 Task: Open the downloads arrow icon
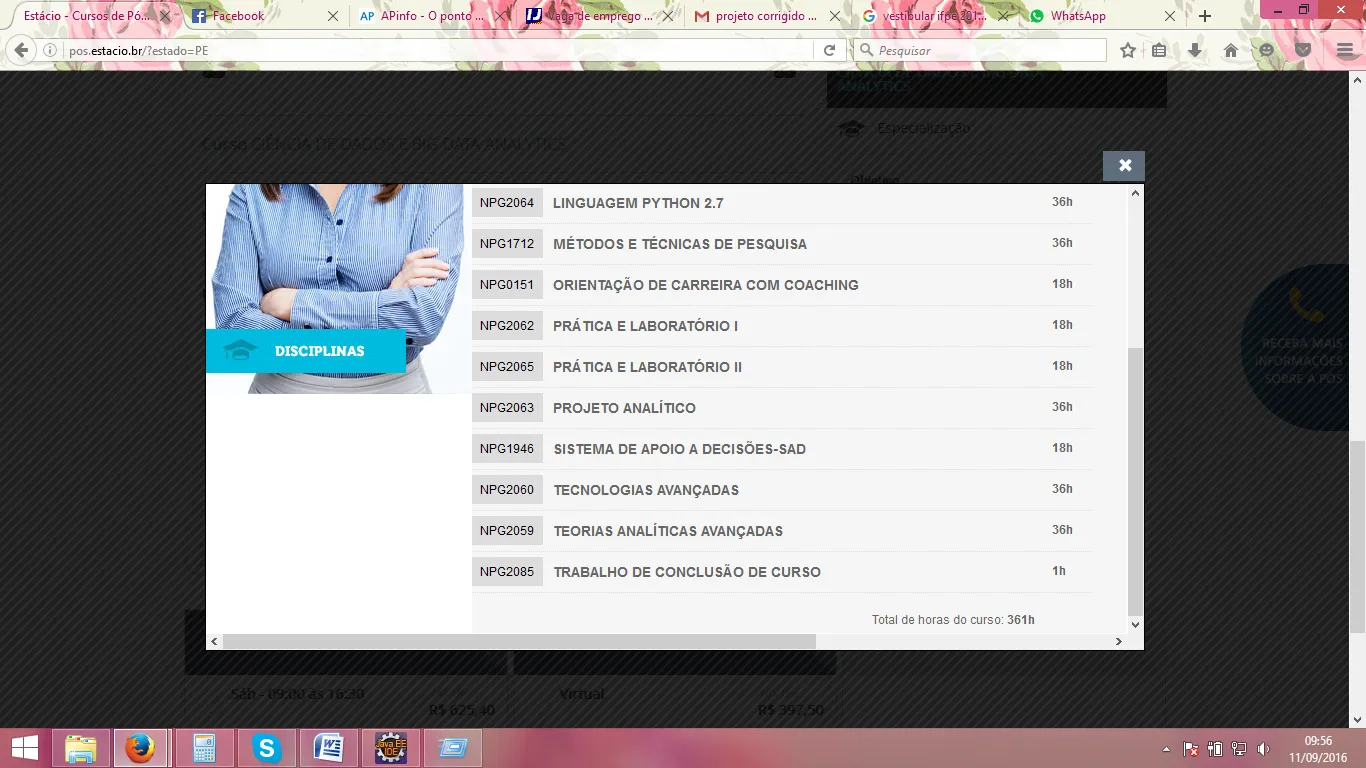pos(1195,50)
